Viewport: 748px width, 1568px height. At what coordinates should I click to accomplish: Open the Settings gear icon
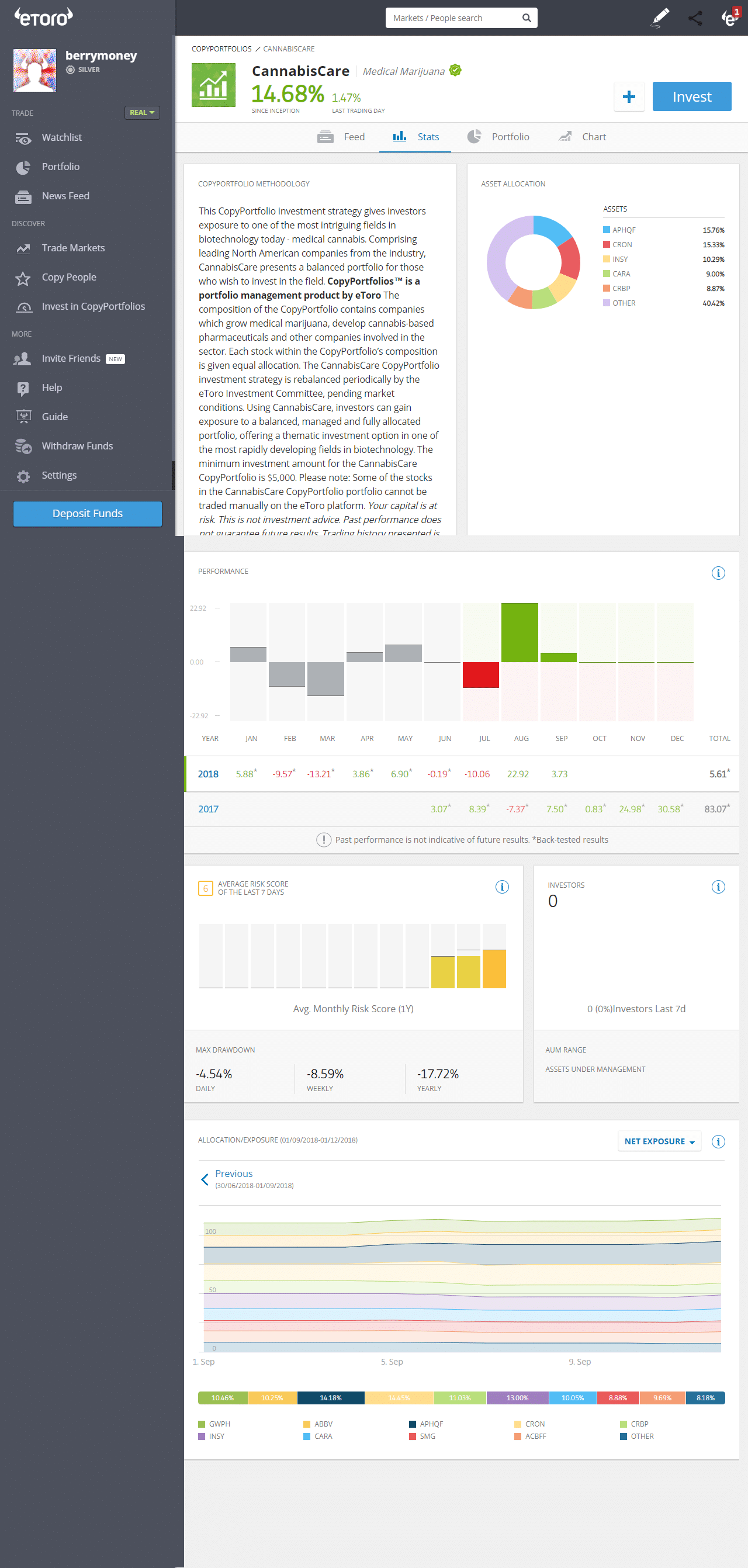click(23, 476)
